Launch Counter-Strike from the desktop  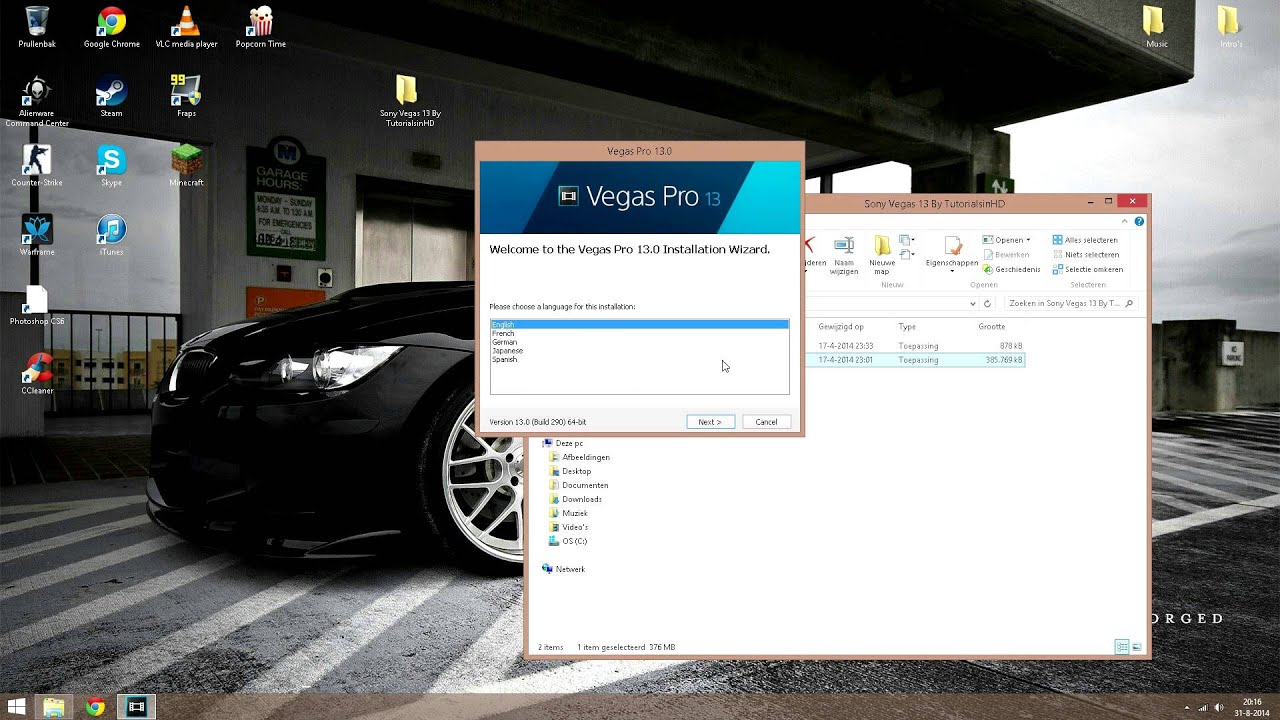(37, 166)
